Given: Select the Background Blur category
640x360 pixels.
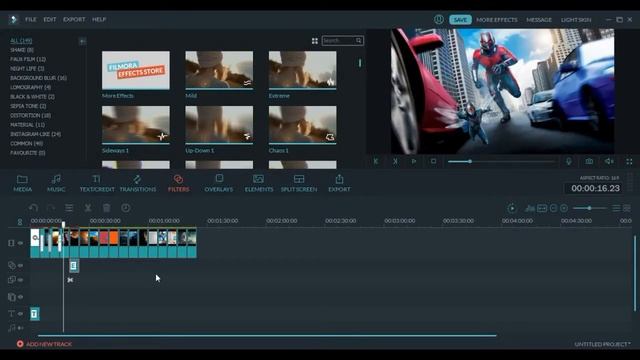Looking at the screenshot, I should pos(38,78).
